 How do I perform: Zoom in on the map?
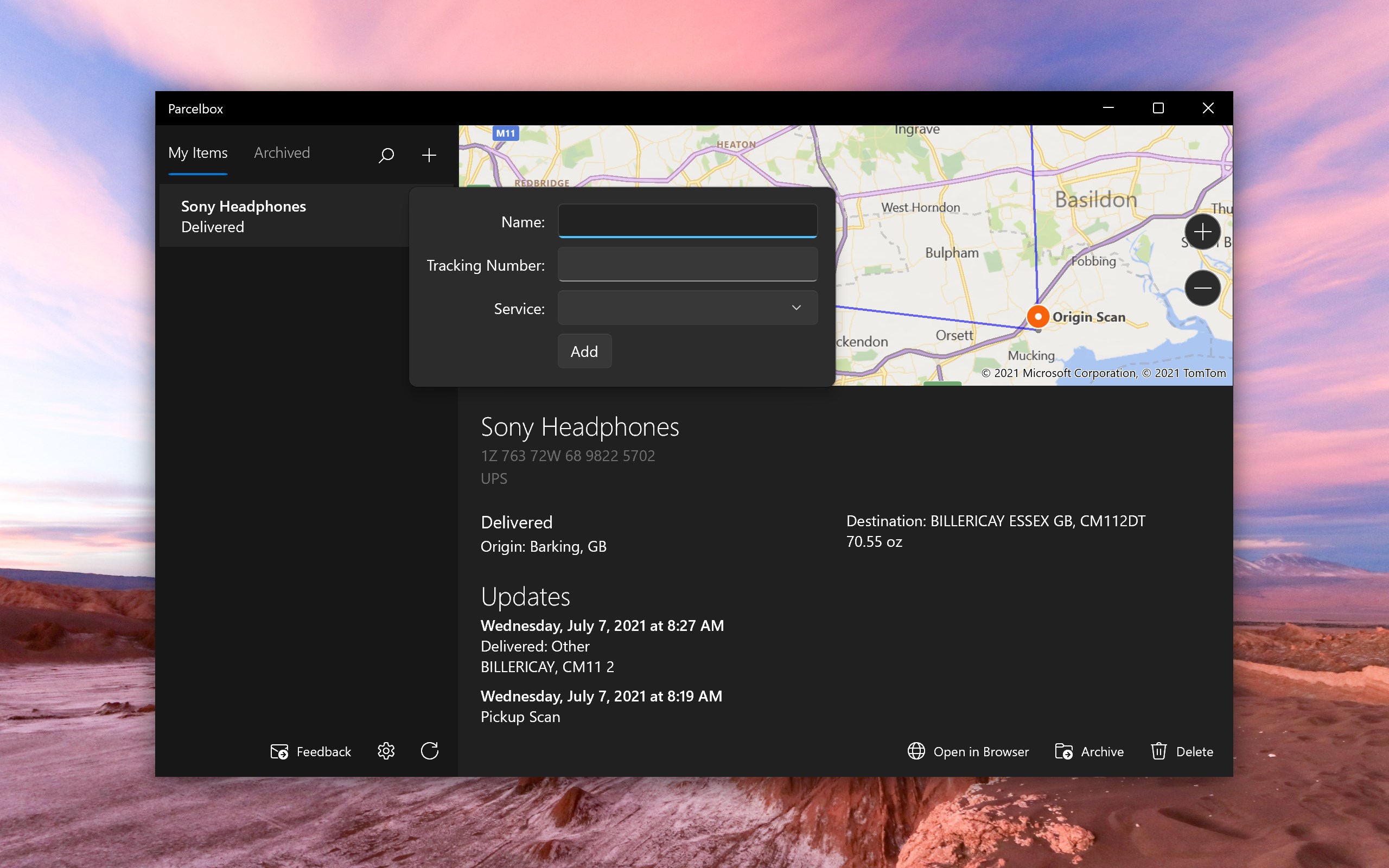[x=1202, y=231]
